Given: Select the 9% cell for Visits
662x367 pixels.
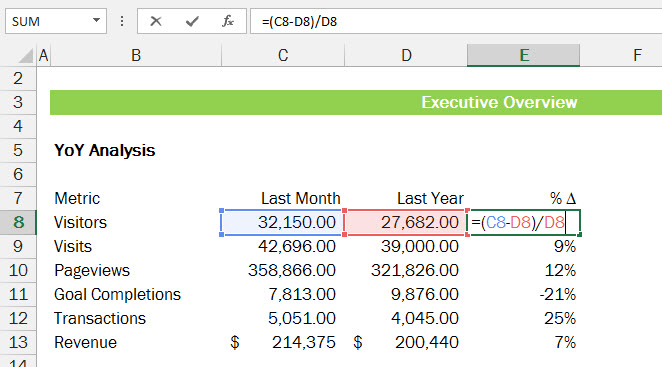Looking at the screenshot, I should pyautogui.click(x=524, y=246).
